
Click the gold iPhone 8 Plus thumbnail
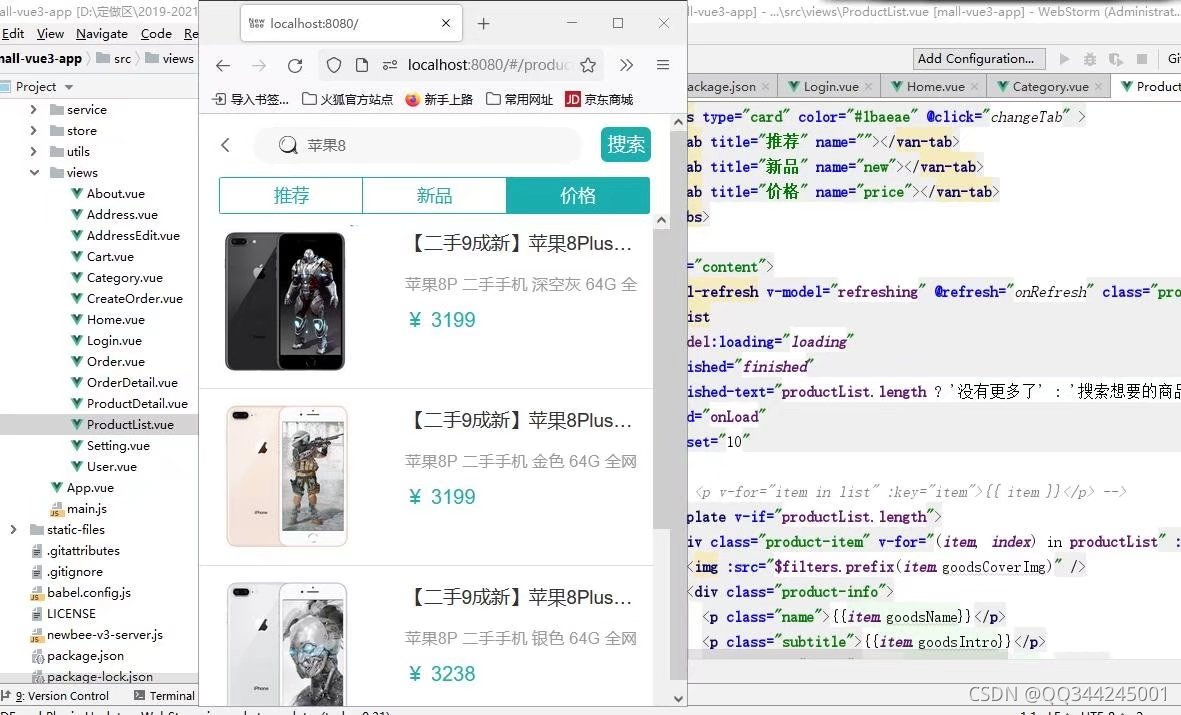tap(286, 476)
